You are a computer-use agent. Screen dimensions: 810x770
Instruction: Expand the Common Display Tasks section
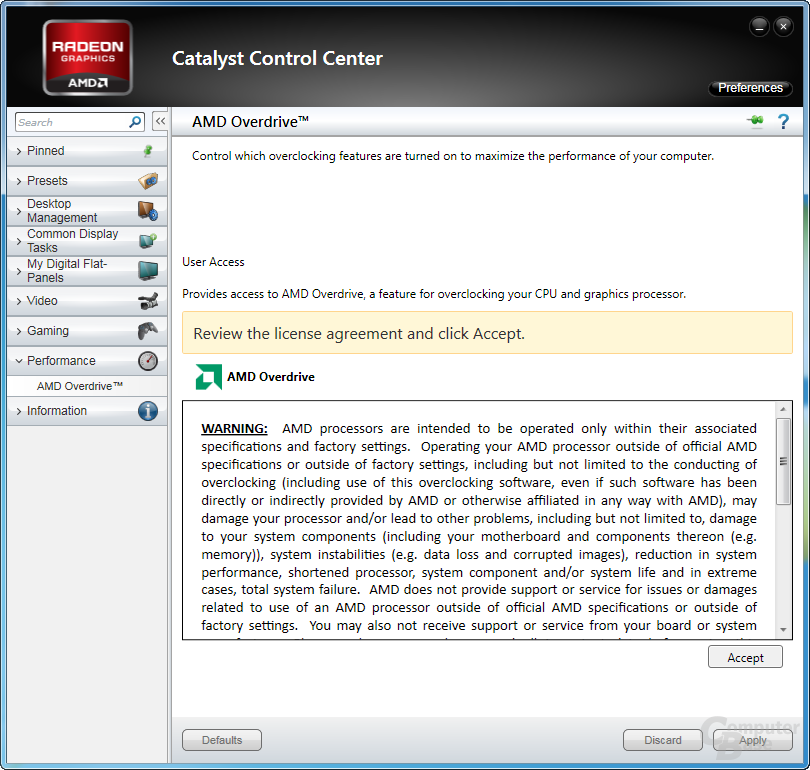(x=87, y=241)
